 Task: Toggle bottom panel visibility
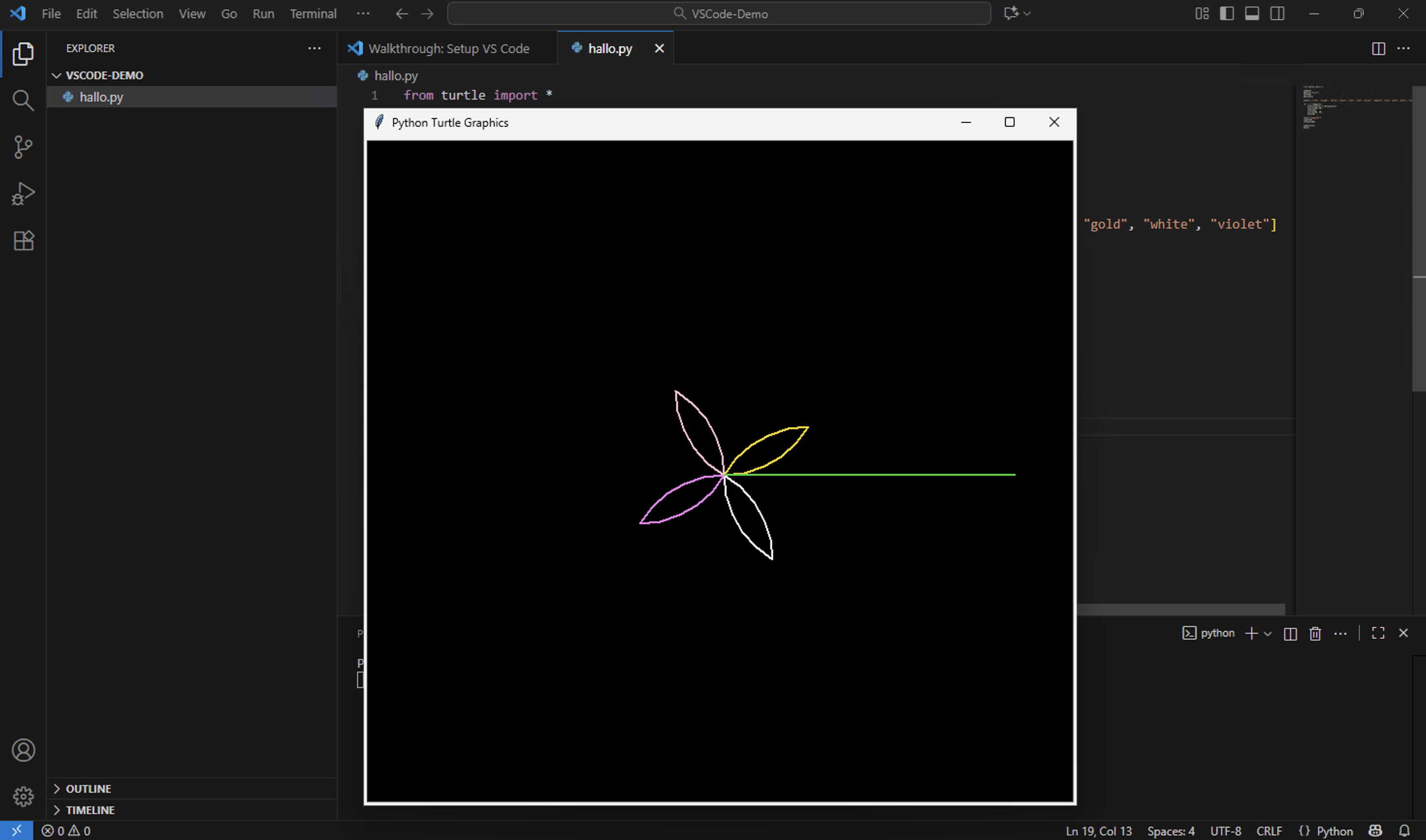1252,14
